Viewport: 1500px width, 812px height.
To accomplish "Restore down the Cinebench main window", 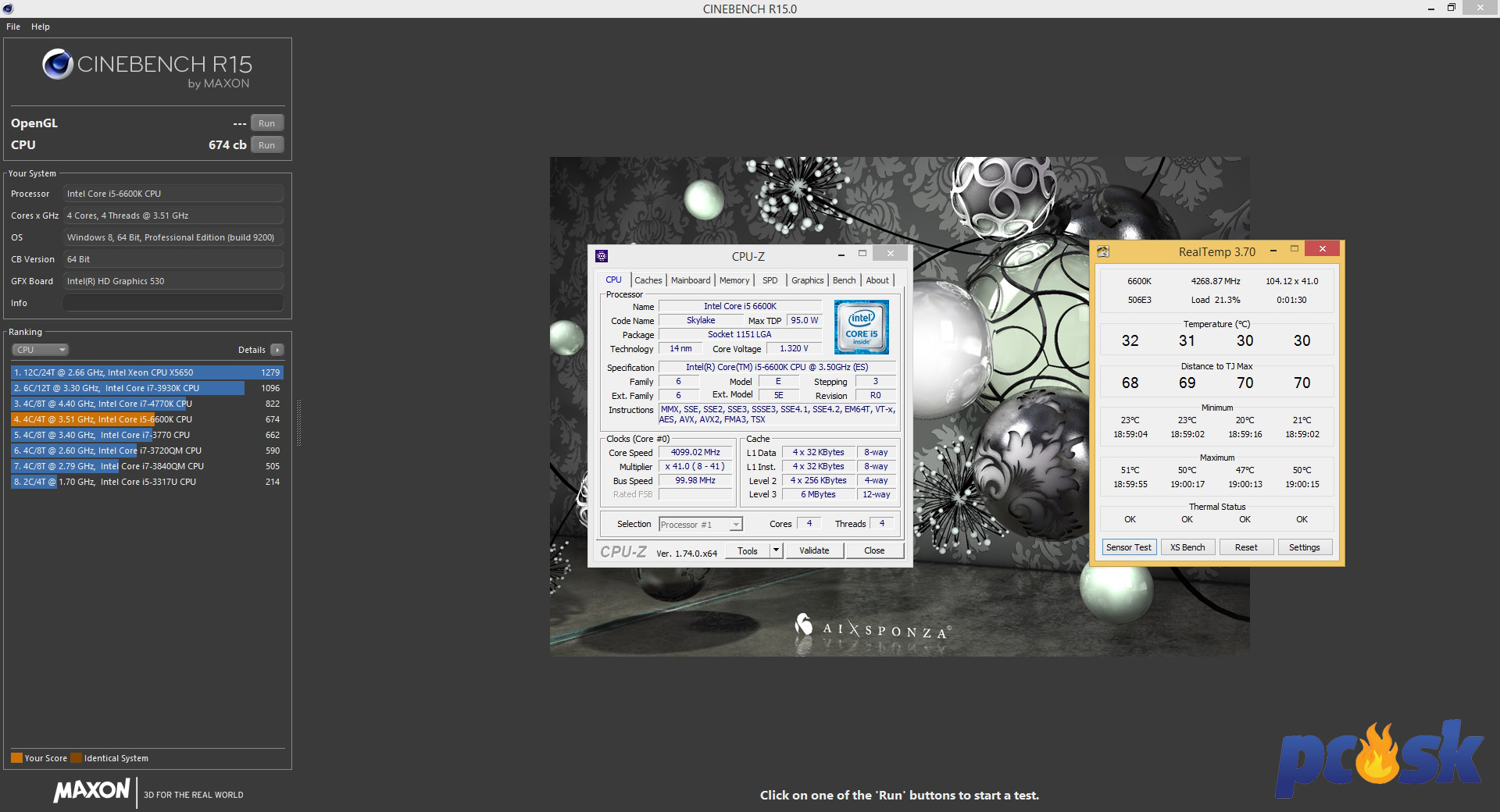I will click(1452, 9).
